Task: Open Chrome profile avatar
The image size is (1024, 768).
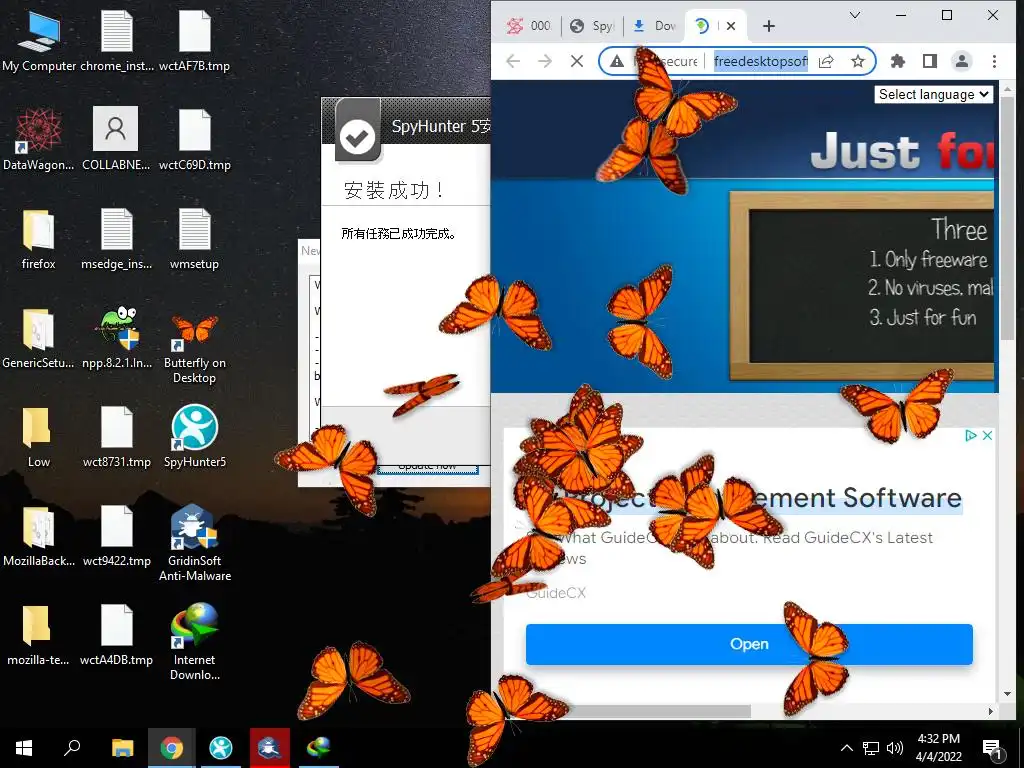Action: pos(962,61)
